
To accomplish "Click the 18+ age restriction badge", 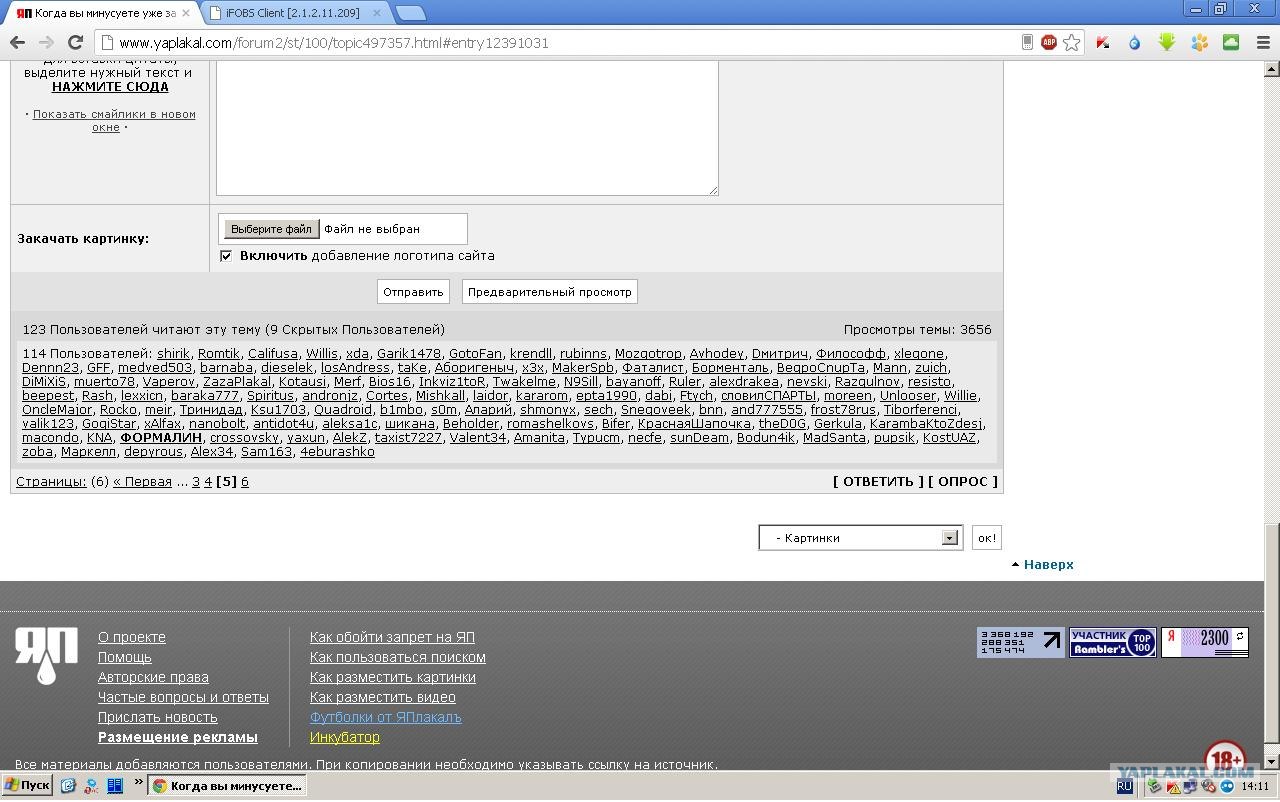I will click(1225, 757).
